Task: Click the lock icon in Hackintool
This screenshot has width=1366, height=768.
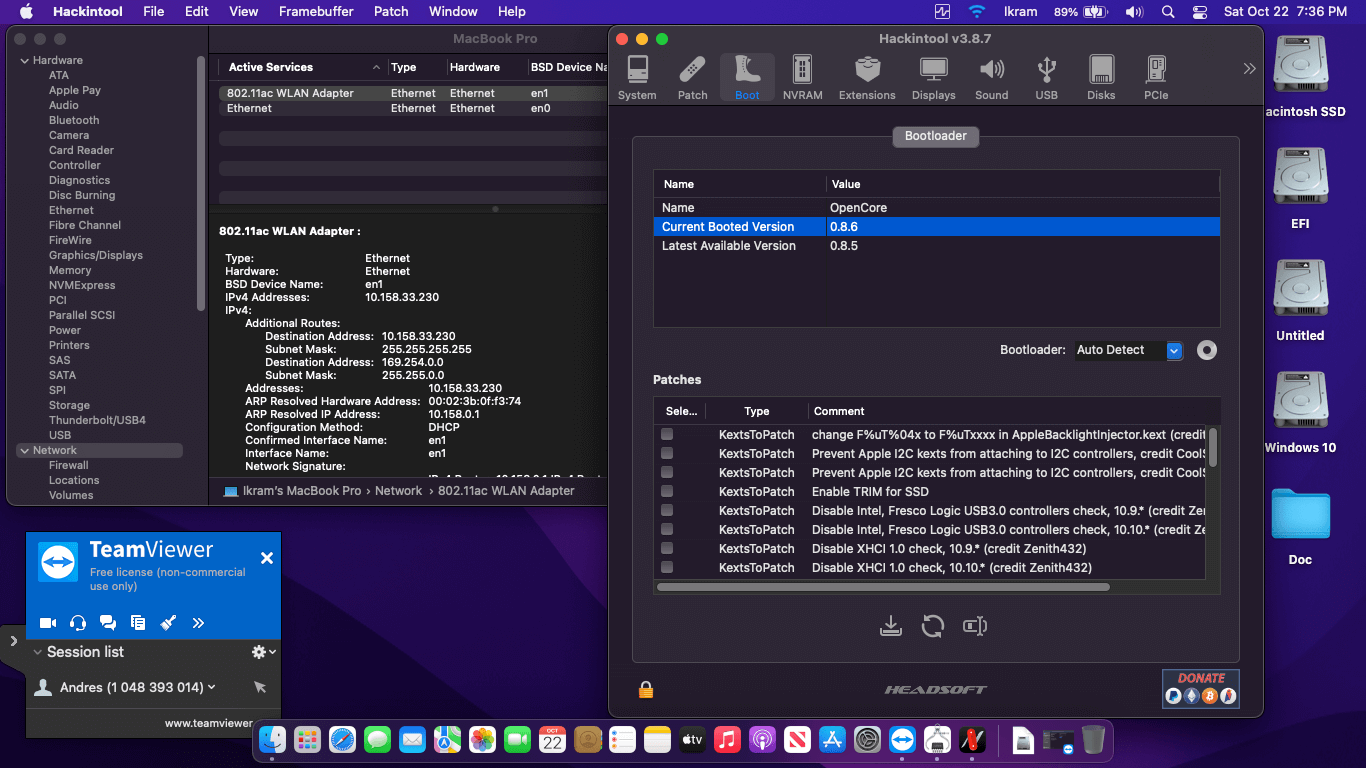Action: pyautogui.click(x=646, y=689)
